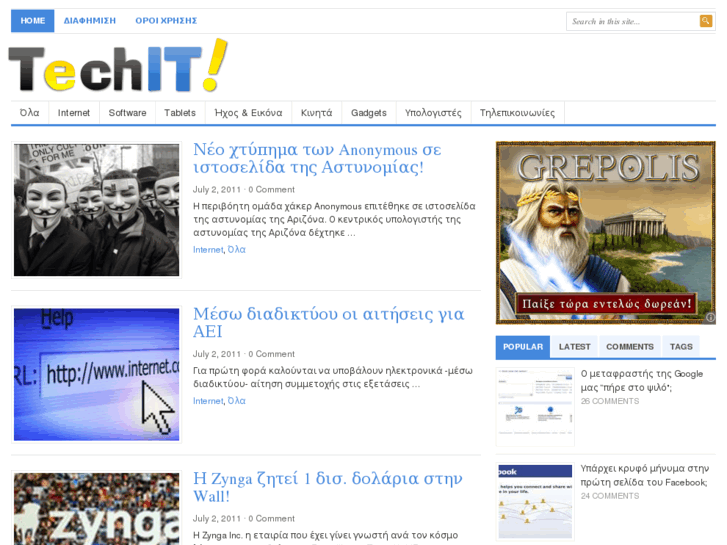Viewport: 727px width, 545px height.
Task: Click the Grepolis advertisement banner
Action: (606, 232)
